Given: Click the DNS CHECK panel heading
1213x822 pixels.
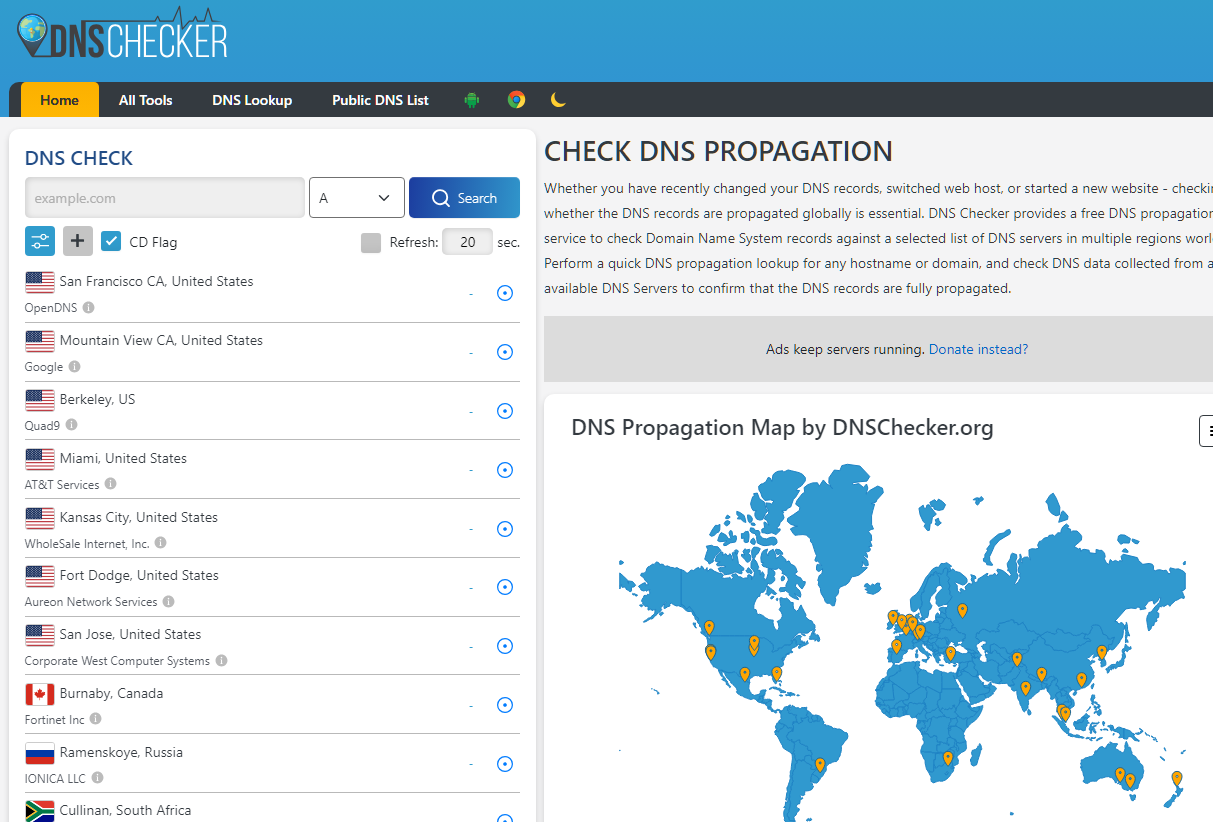Looking at the screenshot, I should pos(79,158).
